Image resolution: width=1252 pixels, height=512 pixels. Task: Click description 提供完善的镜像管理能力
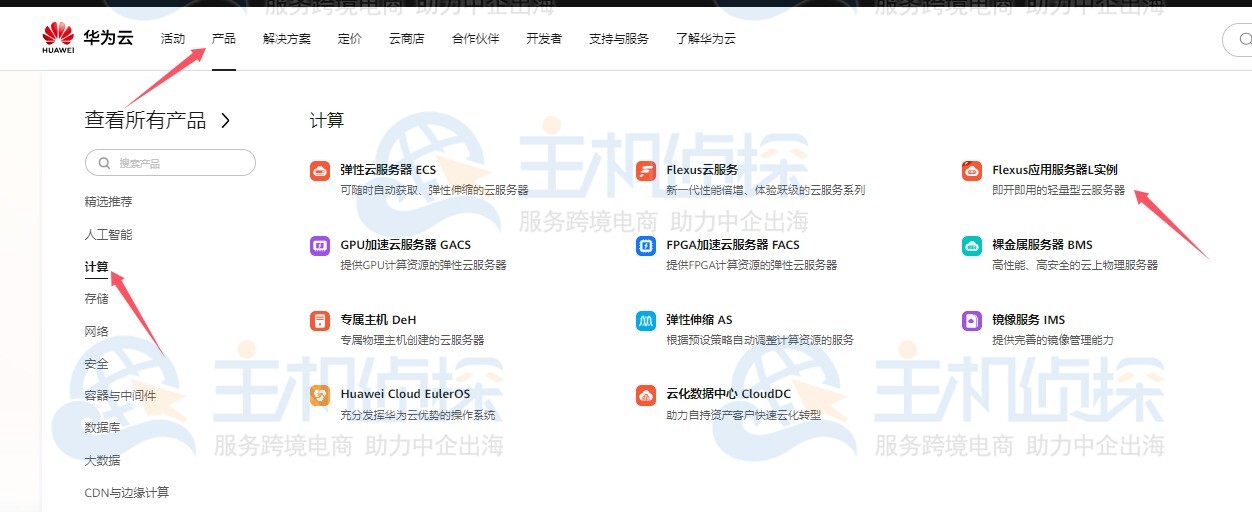(x=1052, y=340)
